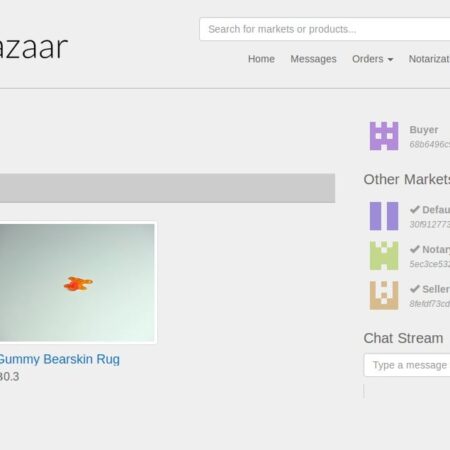Click the Gummy Bearskin Rug product image
This screenshot has height=450, width=450.
[77, 283]
